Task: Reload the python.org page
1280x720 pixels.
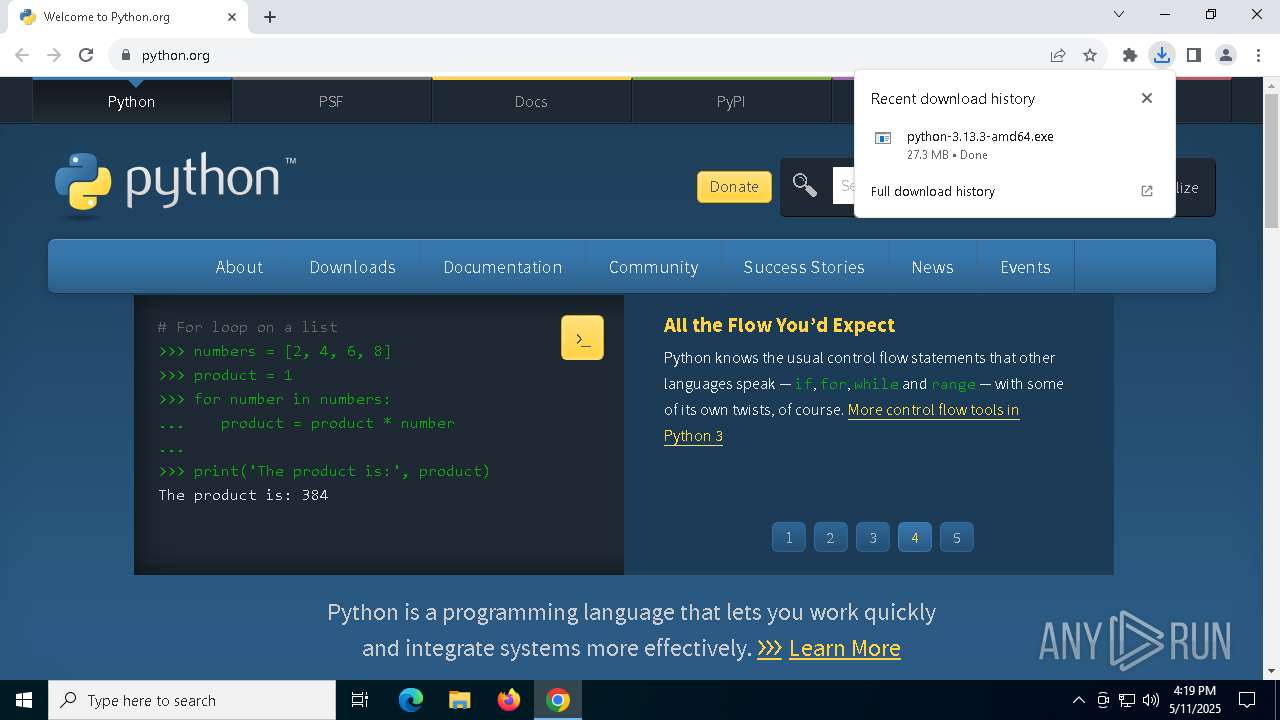Action: point(86,55)
